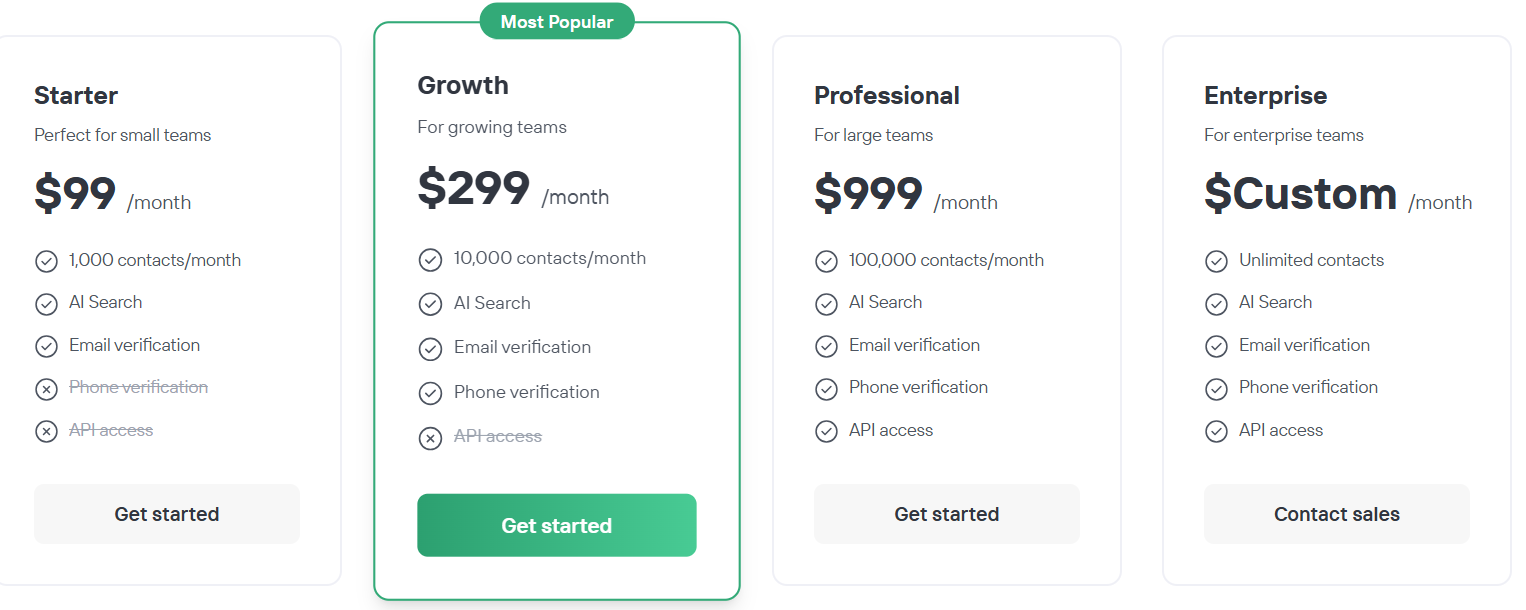Screen dimensions: 1526x610
Task: Click the Unlimited contacts check icon on Enterprise
Action: click(x=1217, y=260)
